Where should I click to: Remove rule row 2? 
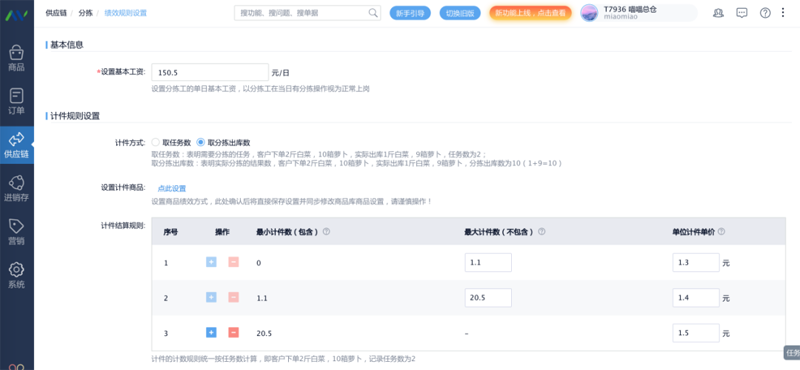233,298
